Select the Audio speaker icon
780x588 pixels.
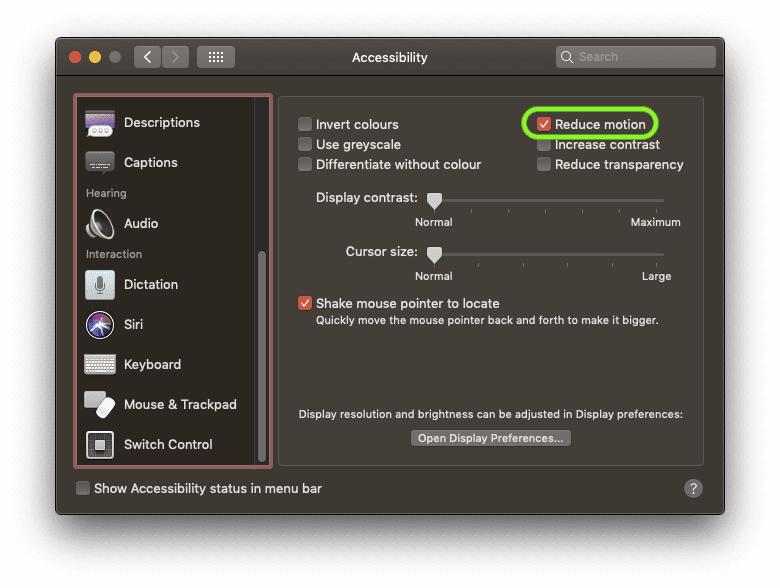click(x=100, y=224)
